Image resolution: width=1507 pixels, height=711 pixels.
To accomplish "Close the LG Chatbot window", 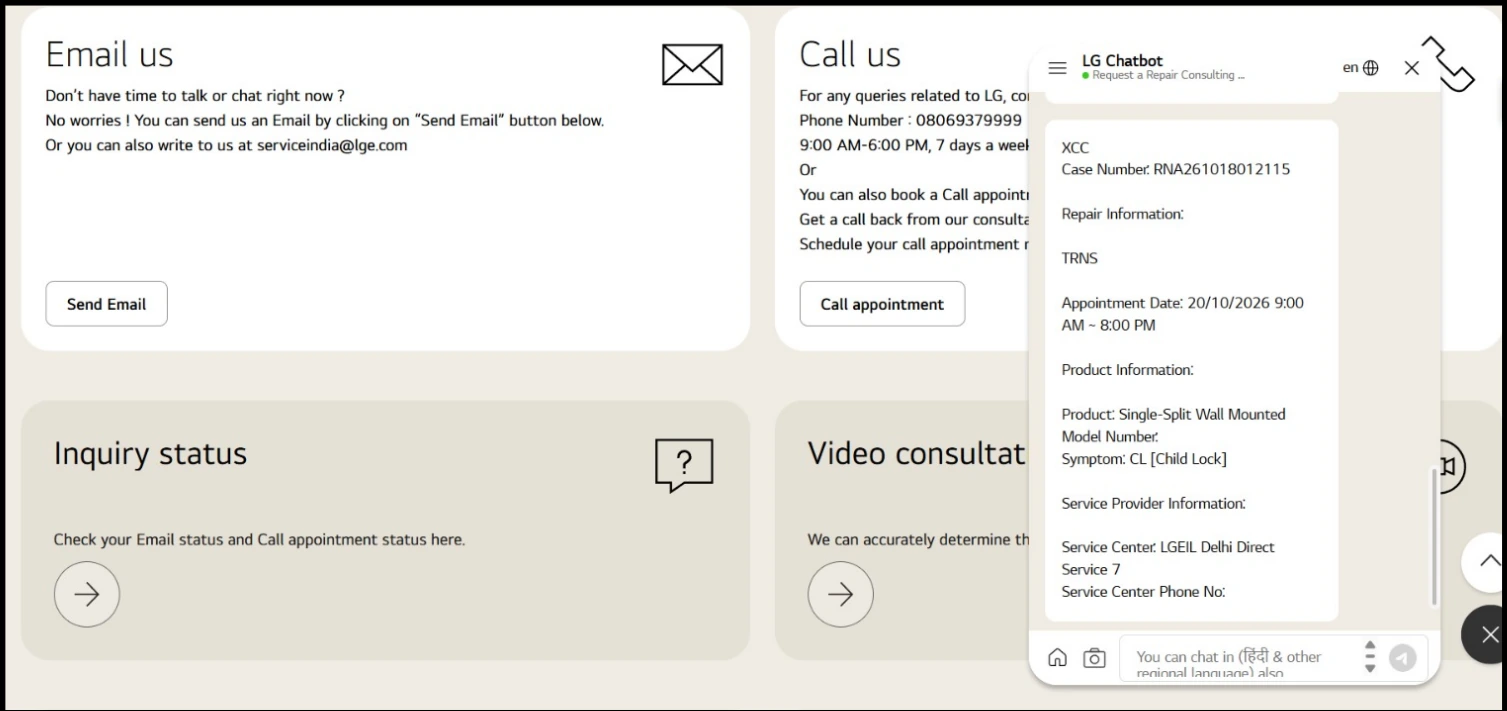I will click(1411, 68).
